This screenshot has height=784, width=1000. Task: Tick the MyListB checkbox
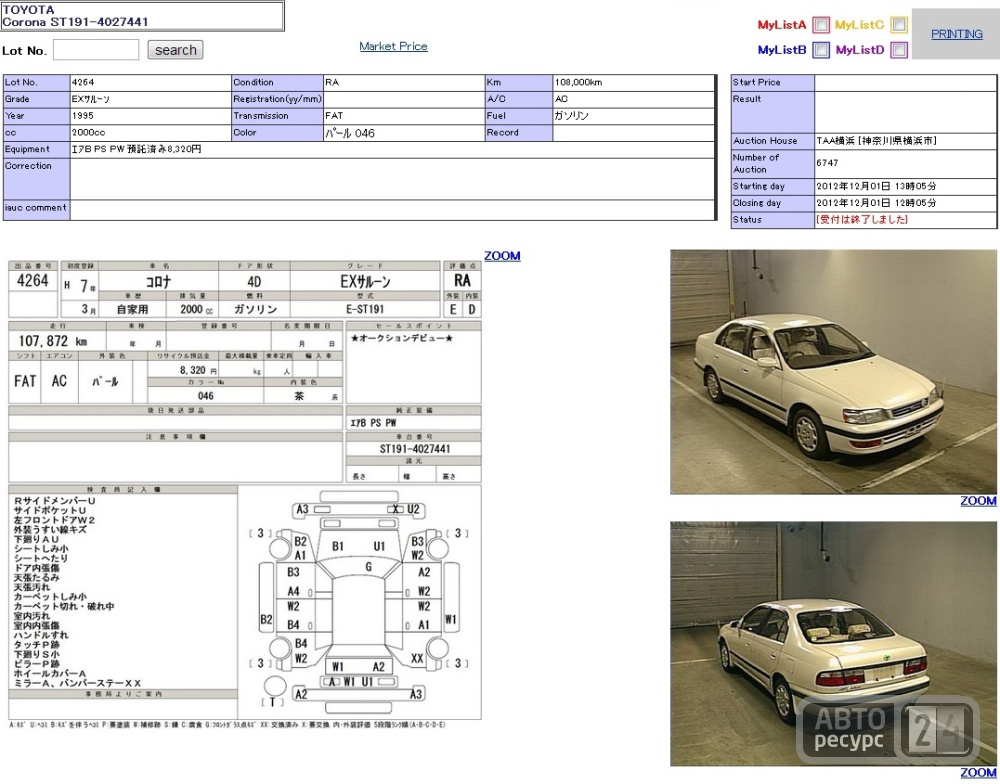tap(821, 50)
